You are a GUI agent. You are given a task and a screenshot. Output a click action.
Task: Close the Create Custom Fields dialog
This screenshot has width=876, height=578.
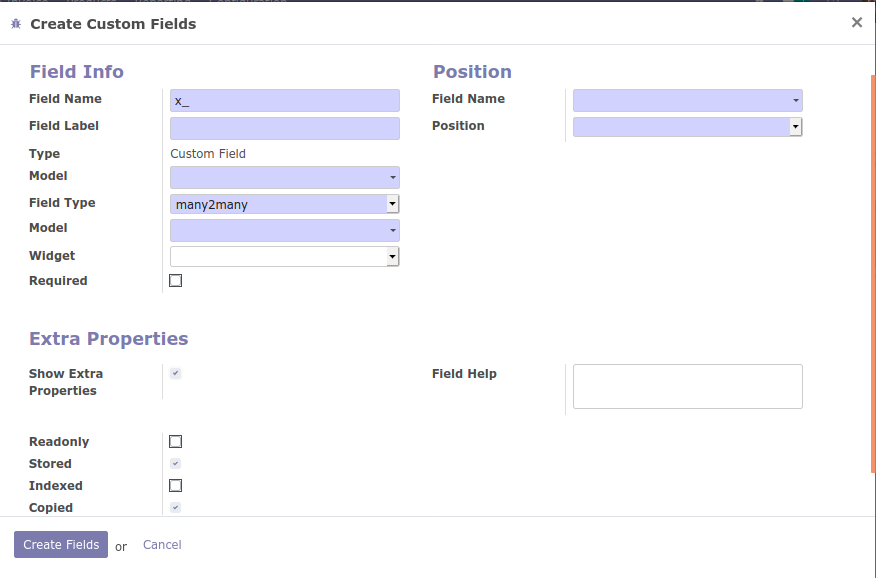click(x=856, y=22)
